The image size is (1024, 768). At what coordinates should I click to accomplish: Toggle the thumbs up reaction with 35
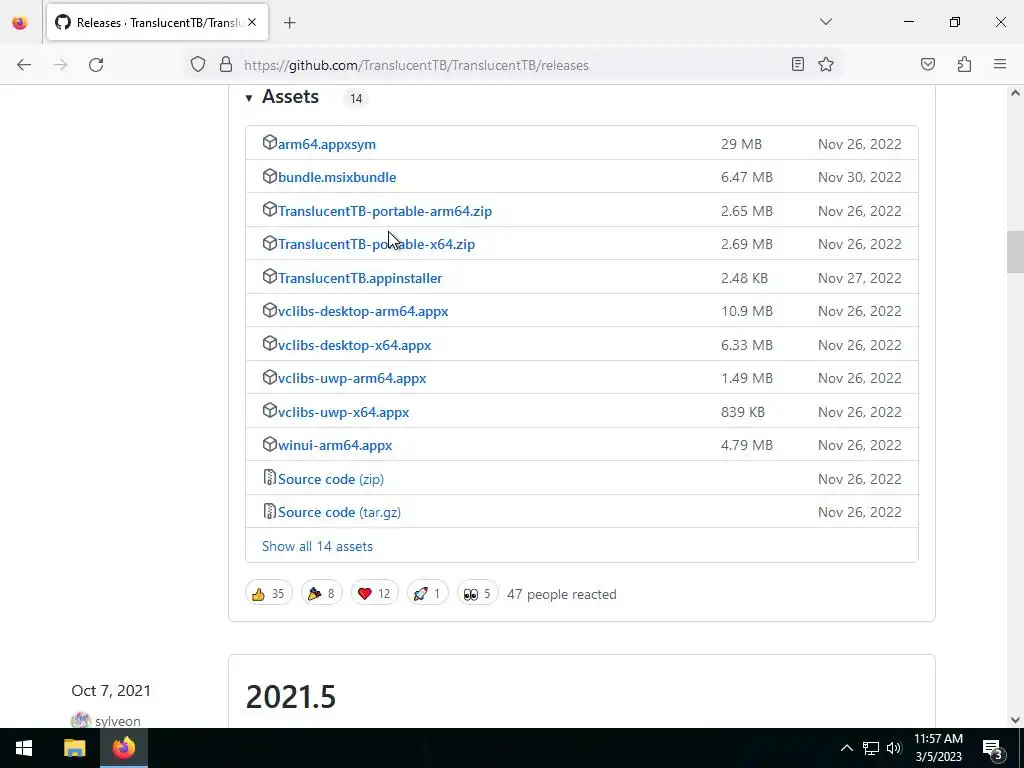[x=268, y=594]
